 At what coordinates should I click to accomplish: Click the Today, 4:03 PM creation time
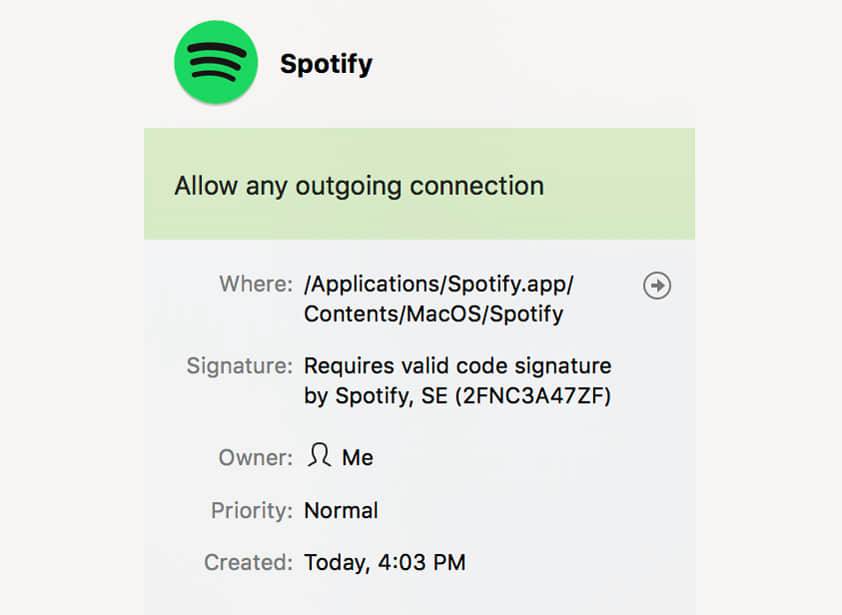385,563
